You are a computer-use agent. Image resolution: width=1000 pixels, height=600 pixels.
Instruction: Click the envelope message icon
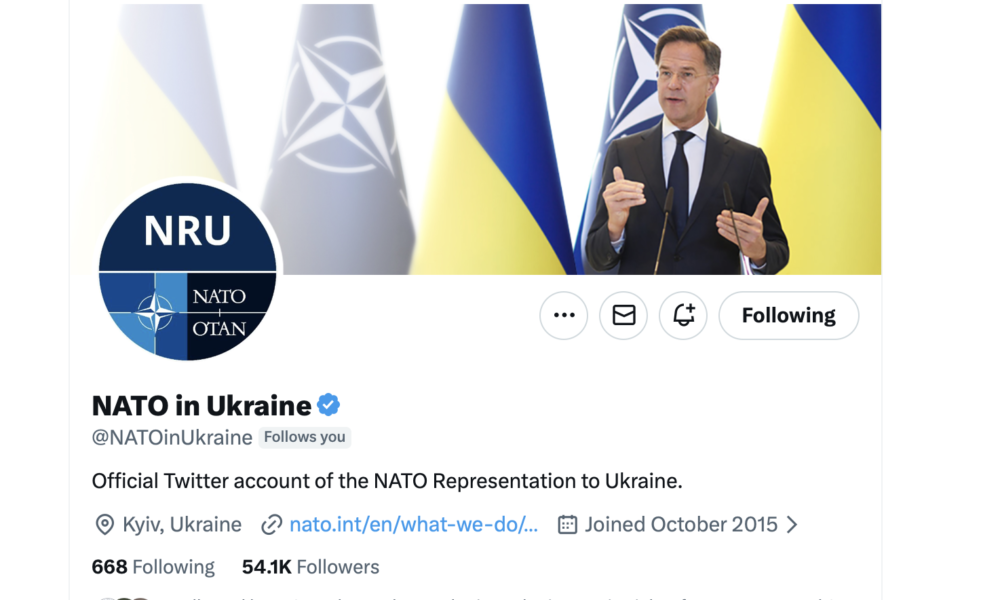624,316
